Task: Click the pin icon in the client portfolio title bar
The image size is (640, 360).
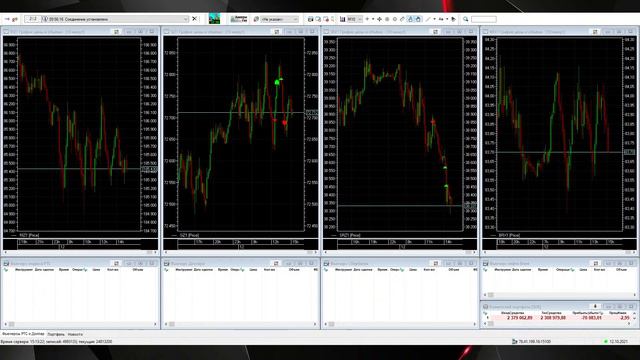Action: (595, 306)
